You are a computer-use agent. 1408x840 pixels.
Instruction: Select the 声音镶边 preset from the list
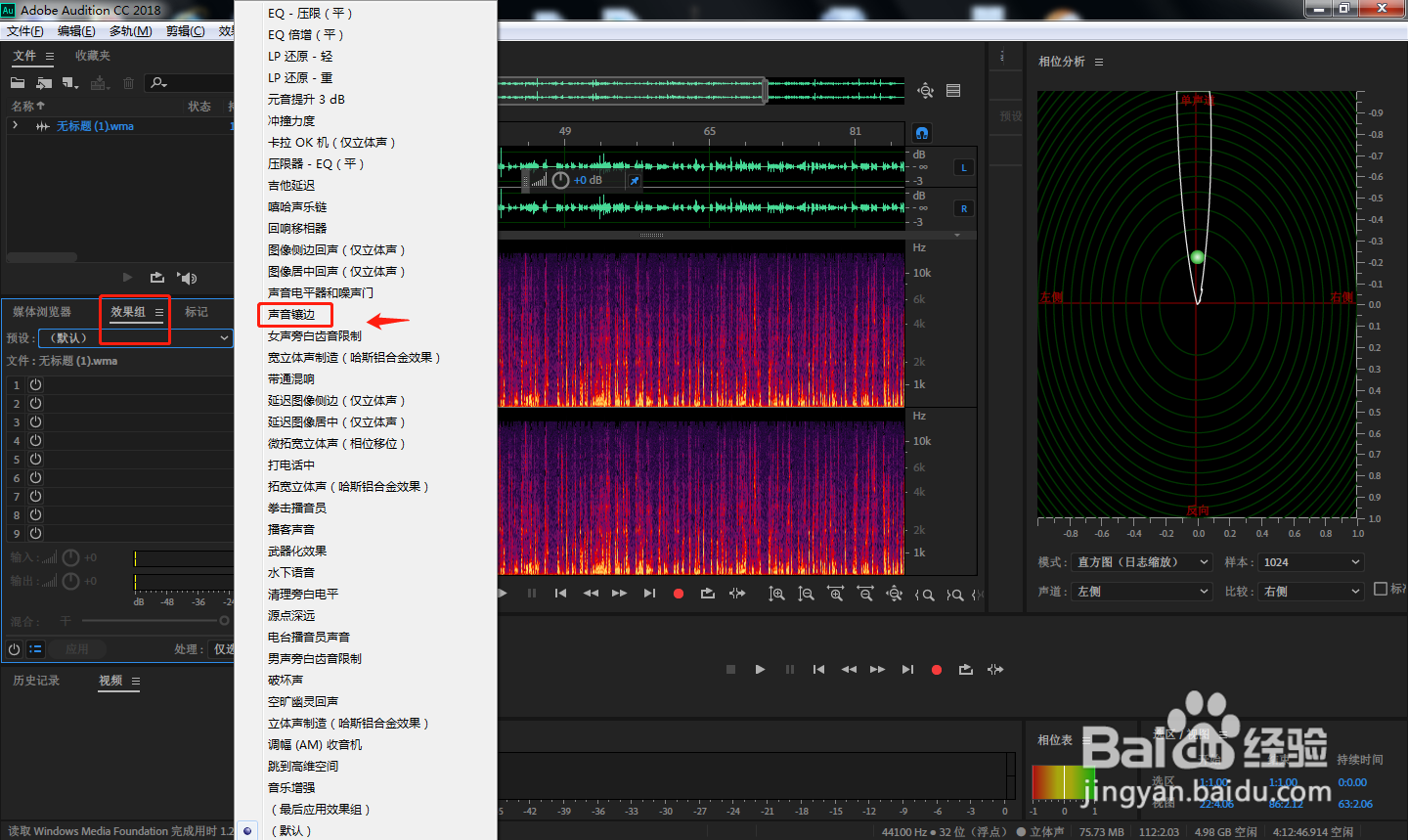pos(291,314)
